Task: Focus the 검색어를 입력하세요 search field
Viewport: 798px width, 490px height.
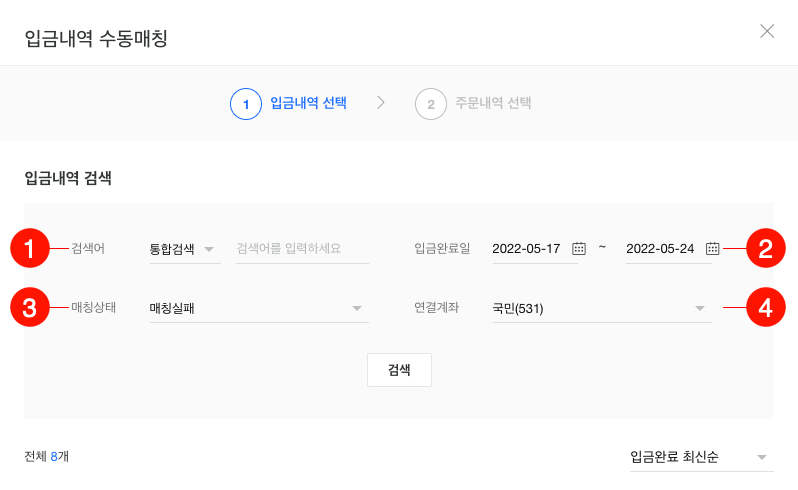Action: [302, 249]
